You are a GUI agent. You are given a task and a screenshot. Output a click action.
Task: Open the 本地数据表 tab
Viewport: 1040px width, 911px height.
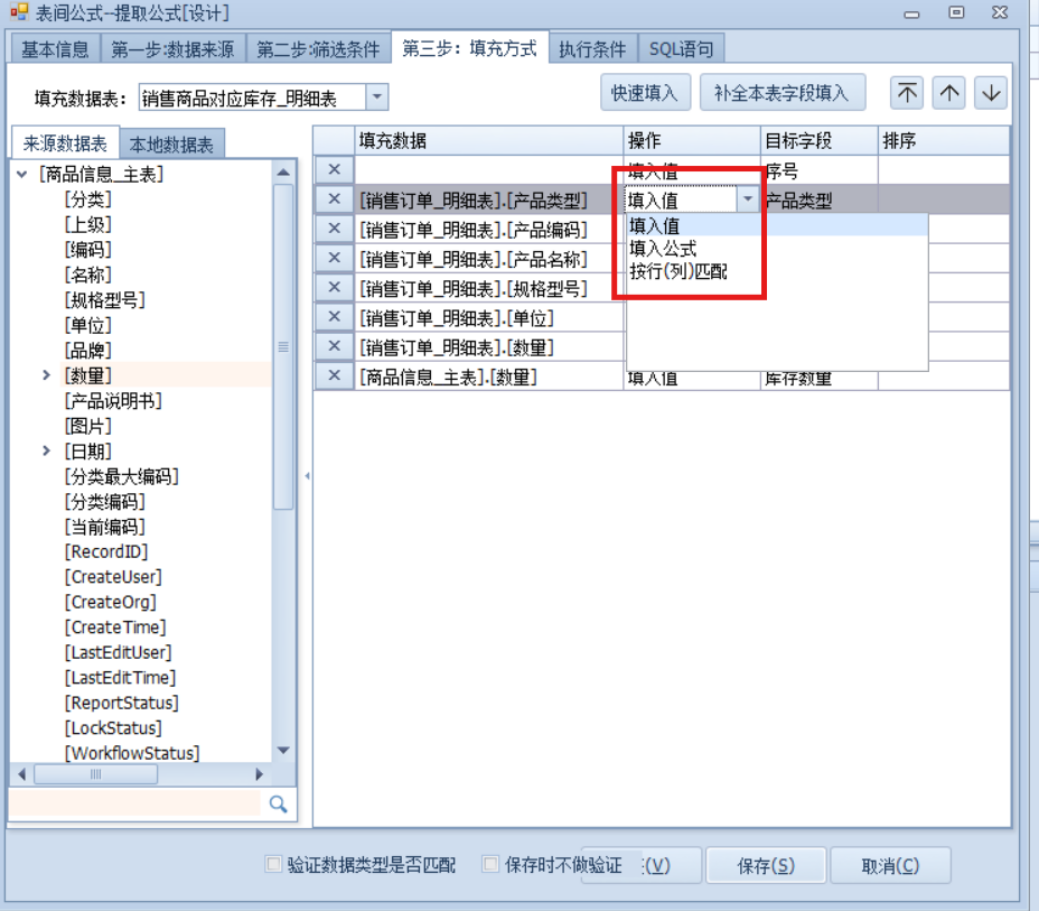[x=171, y=144]
